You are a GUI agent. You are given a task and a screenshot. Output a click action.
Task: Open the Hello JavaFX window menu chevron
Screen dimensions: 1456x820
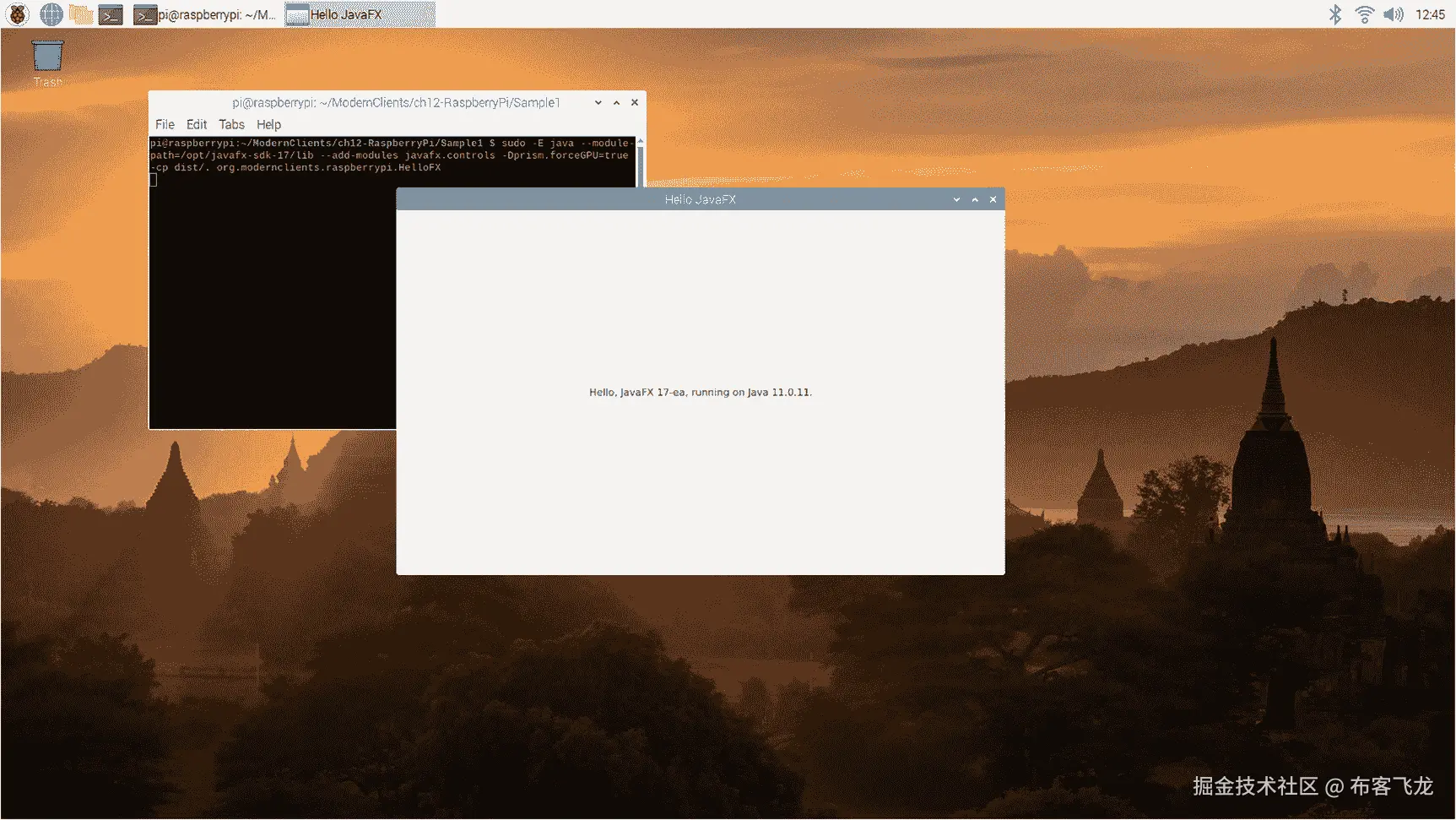pos(955,199)
